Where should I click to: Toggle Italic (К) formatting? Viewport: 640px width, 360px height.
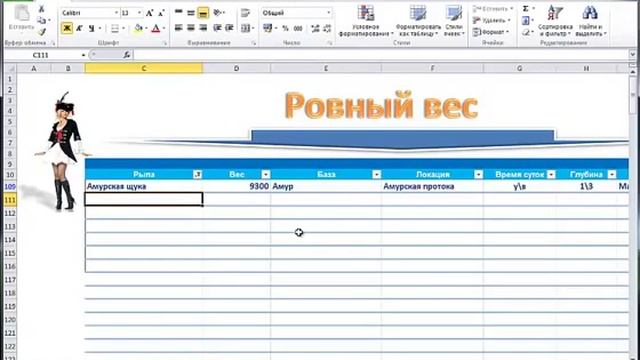tap(79, 28)
